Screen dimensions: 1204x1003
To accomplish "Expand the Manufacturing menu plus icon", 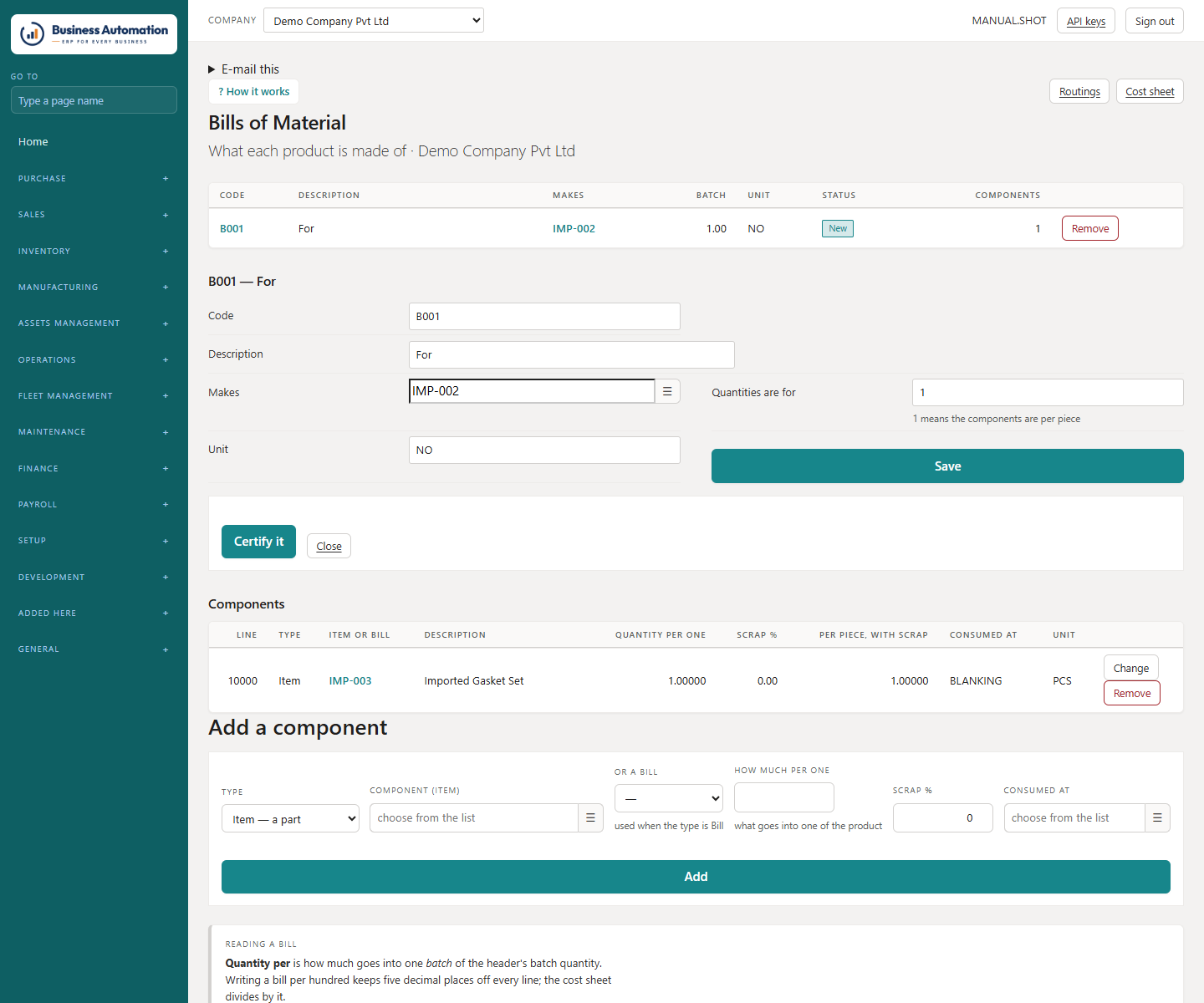I will tap(166, 288).
